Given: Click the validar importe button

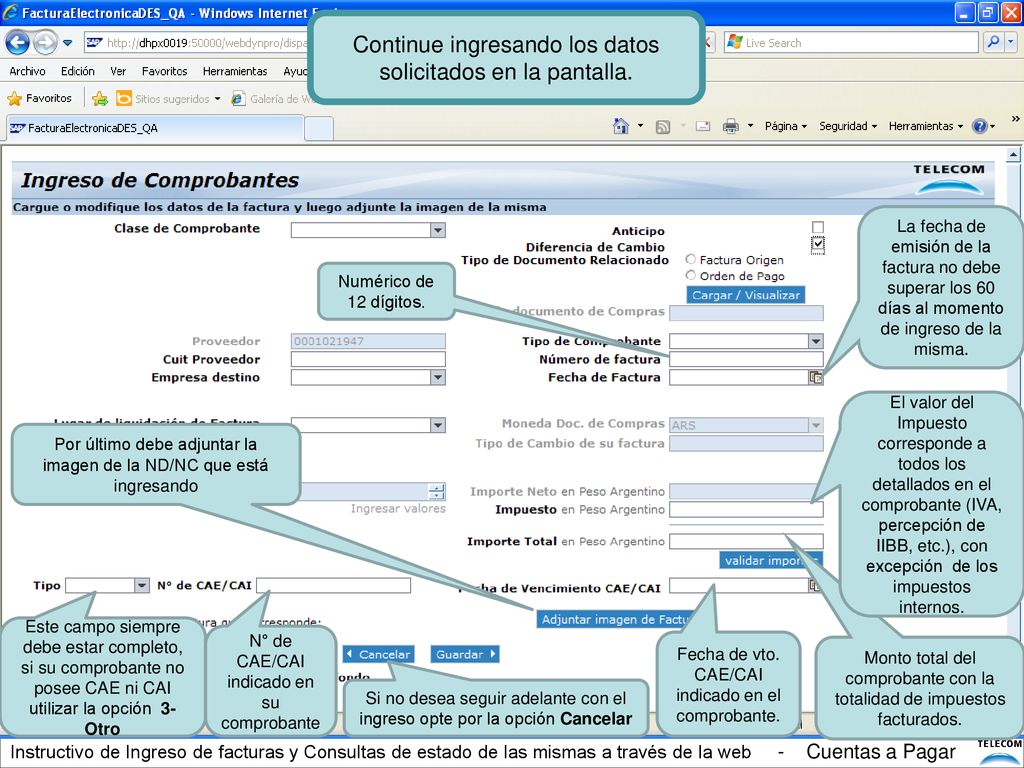Looking at the screenshot, I should (x=771, y=560).
